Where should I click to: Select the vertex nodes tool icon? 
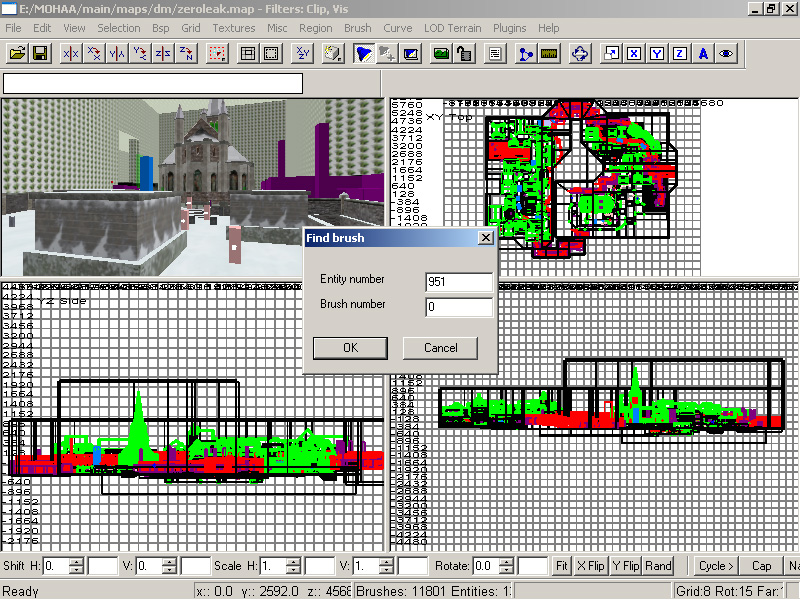point(526,53)
